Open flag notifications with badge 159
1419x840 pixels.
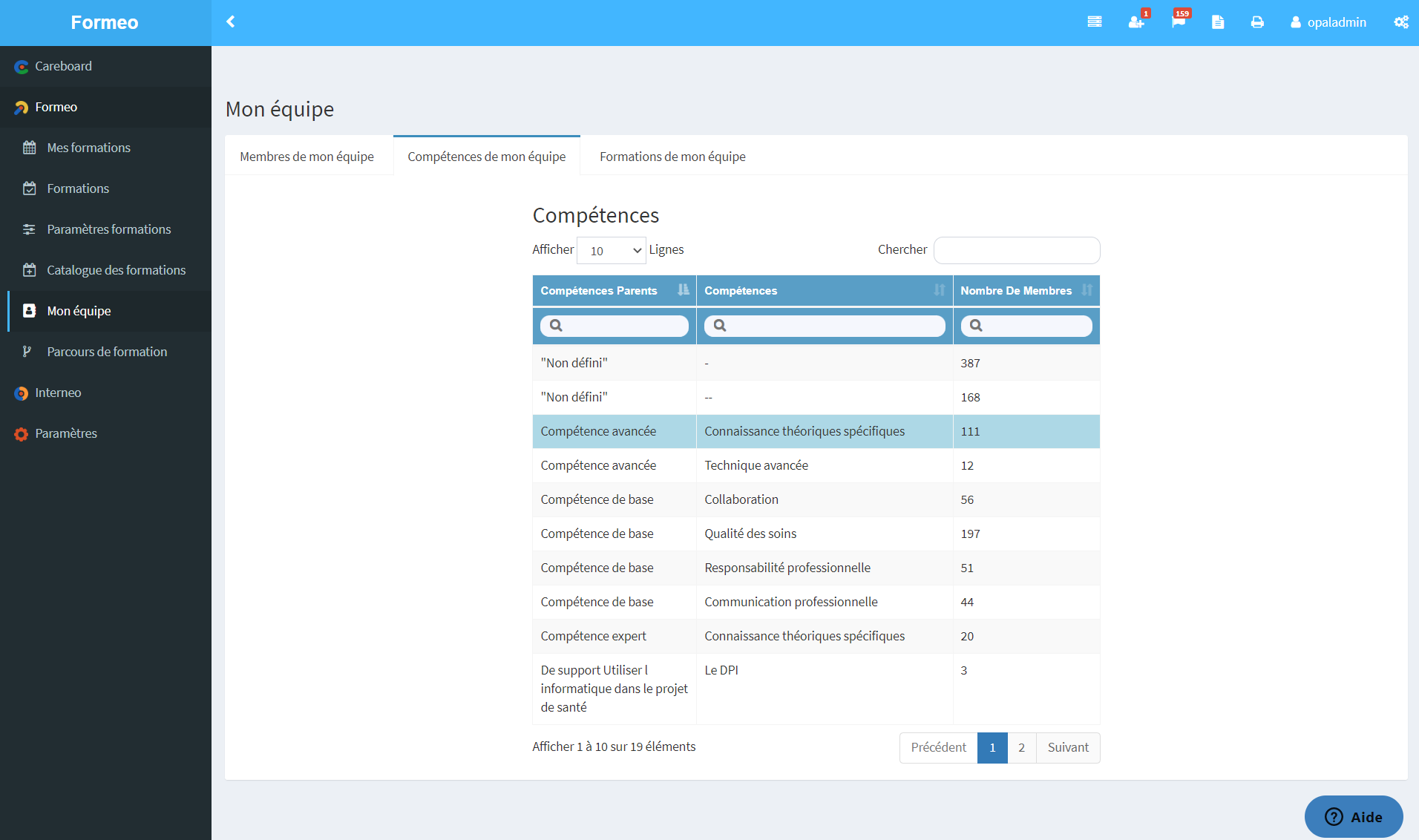(1179, 22)
